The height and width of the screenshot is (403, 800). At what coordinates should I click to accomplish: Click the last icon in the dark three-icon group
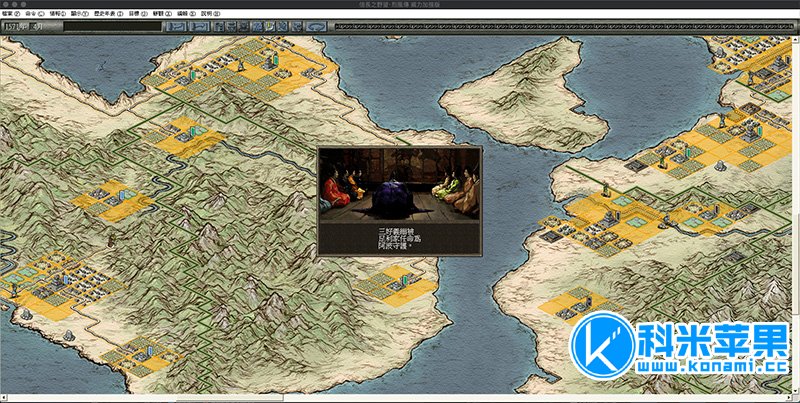[244, 27]
